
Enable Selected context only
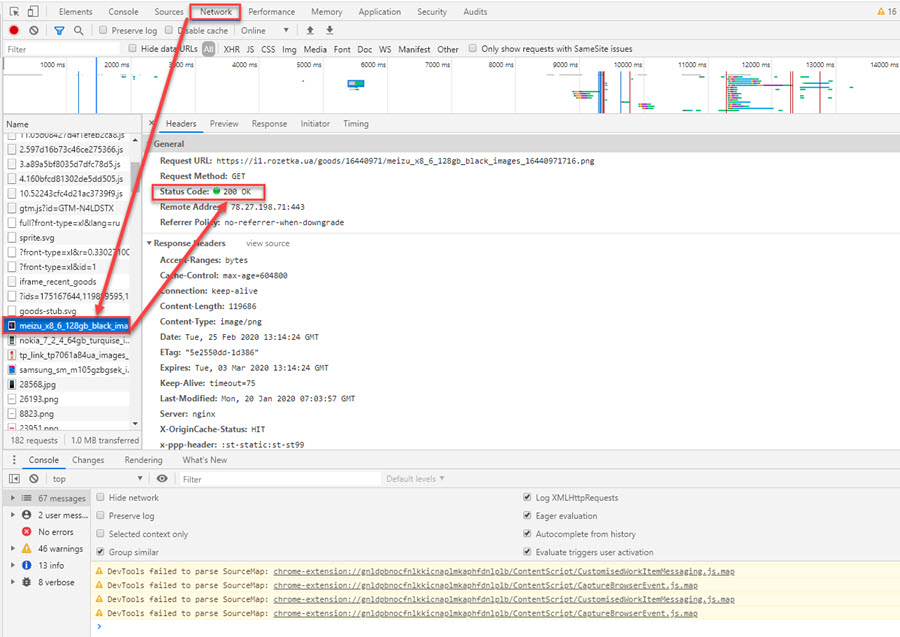tap(100, 534)
